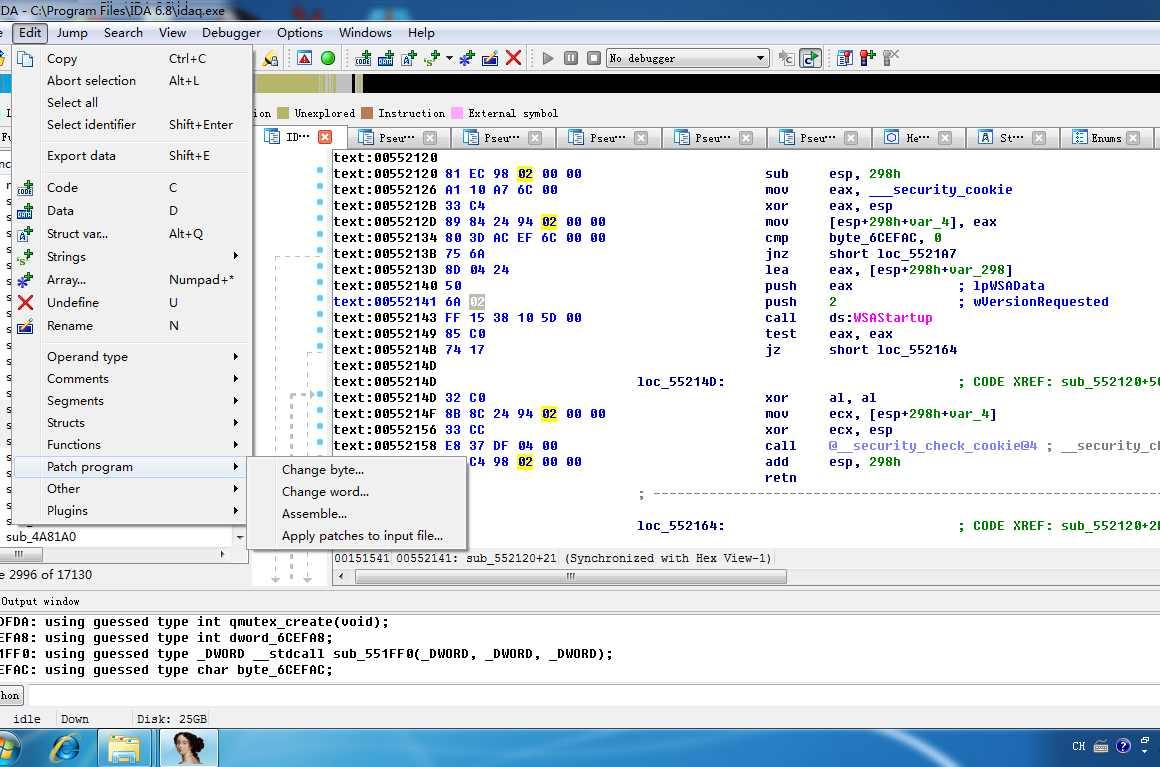This screenshot has height=767, width=1160.
Task: Click the Python console button
Action: coord(11,695)
